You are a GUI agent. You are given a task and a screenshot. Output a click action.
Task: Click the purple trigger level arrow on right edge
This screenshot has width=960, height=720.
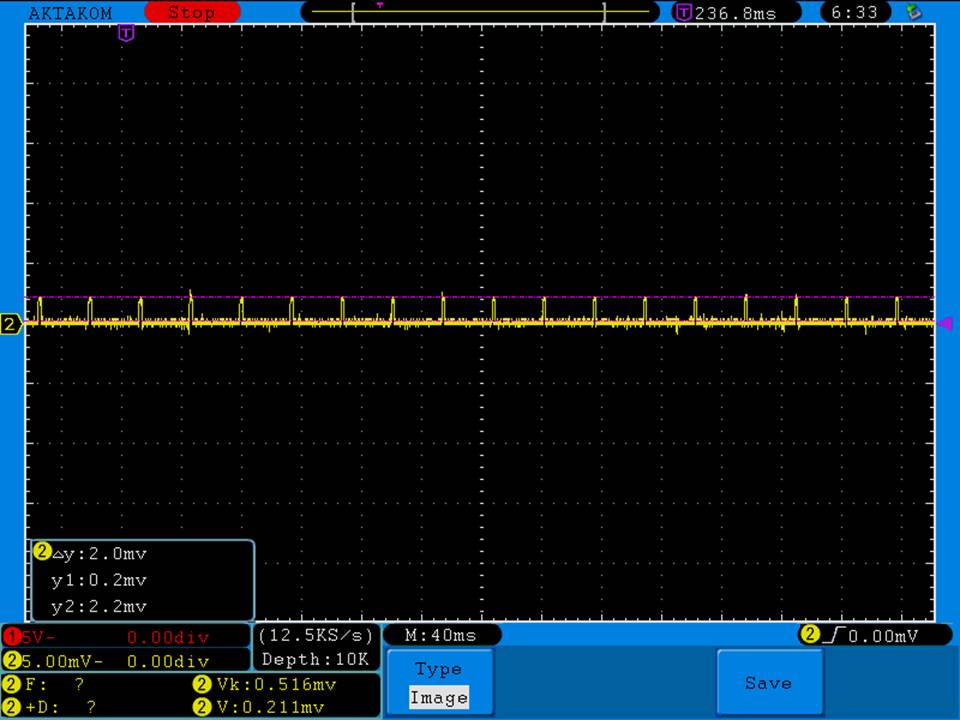click(943, 323)
